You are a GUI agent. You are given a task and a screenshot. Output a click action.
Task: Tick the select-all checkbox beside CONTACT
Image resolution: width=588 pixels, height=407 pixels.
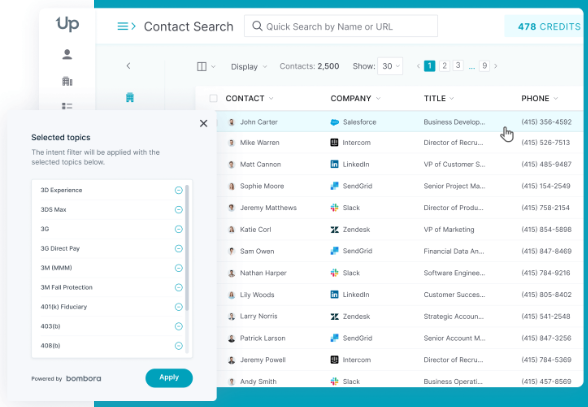213,98
